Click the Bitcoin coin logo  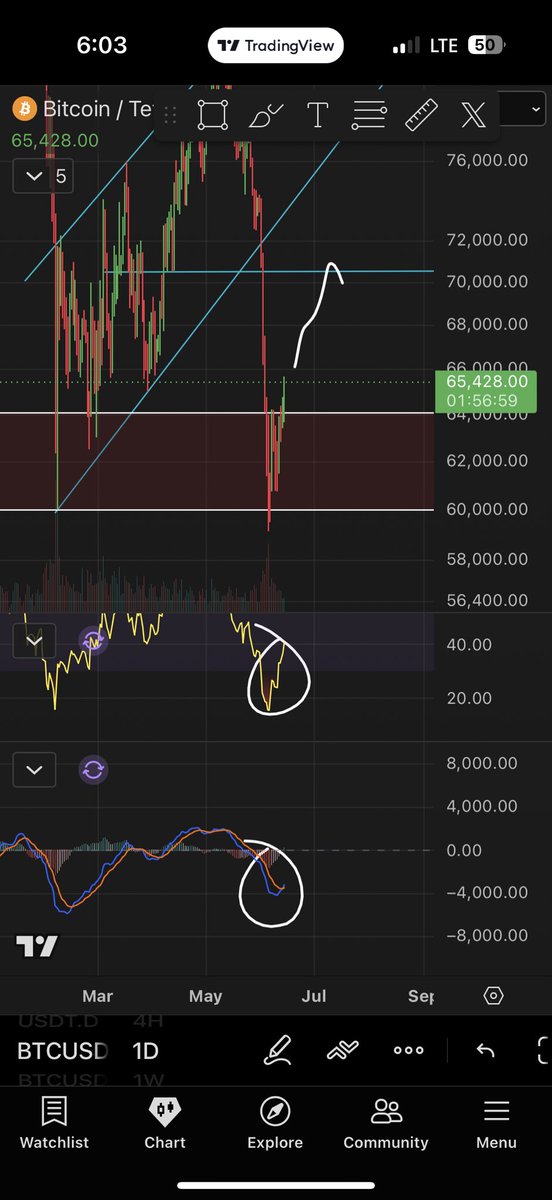[x=24, y=108]
